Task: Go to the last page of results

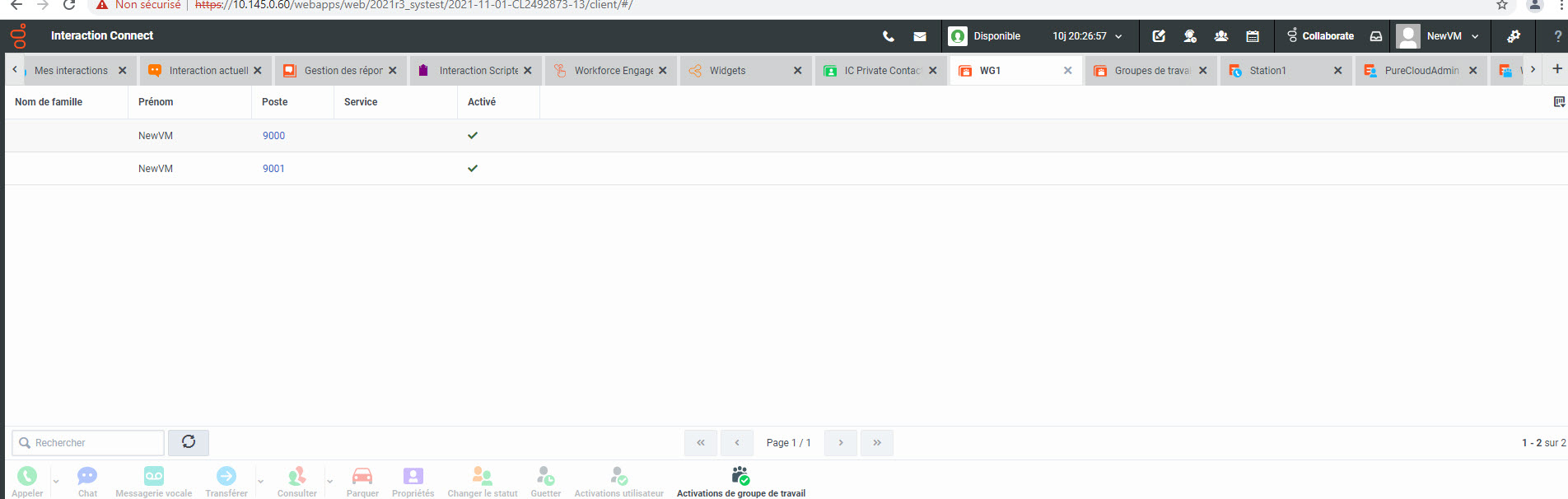Action: pos(877,443)
